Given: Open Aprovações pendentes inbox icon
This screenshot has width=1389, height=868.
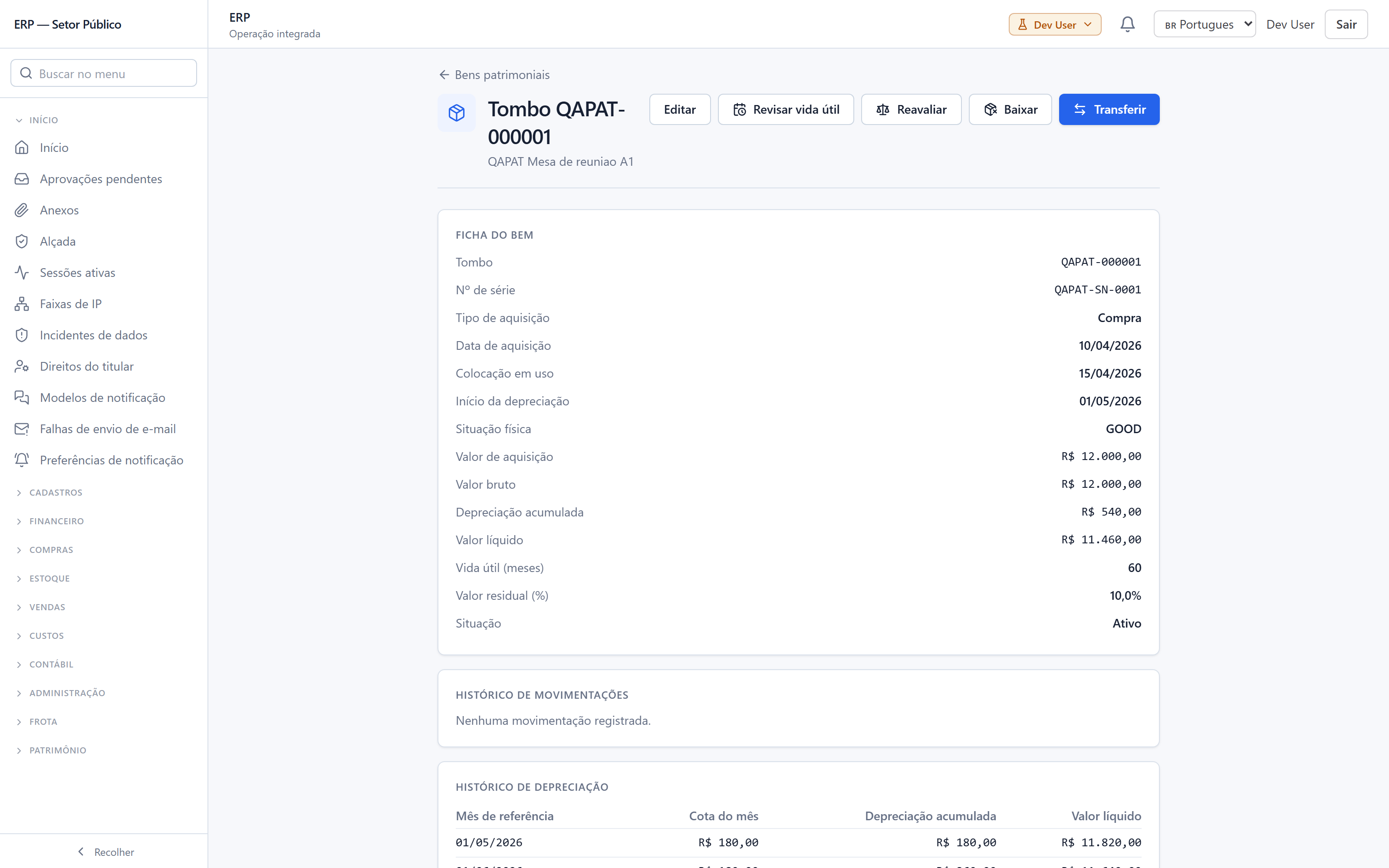Looking at the screenshot, I should [x=22, y=178].
